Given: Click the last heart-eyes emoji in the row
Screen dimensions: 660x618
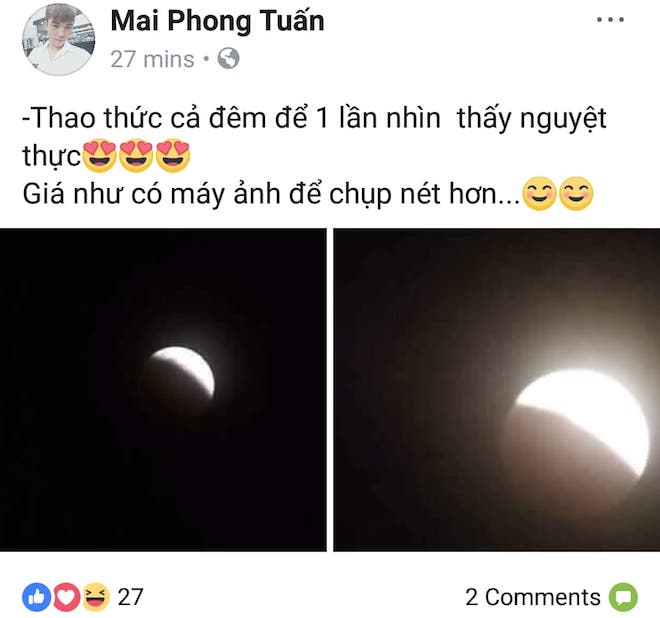Looking at the screenshot, I should (173, 155).
